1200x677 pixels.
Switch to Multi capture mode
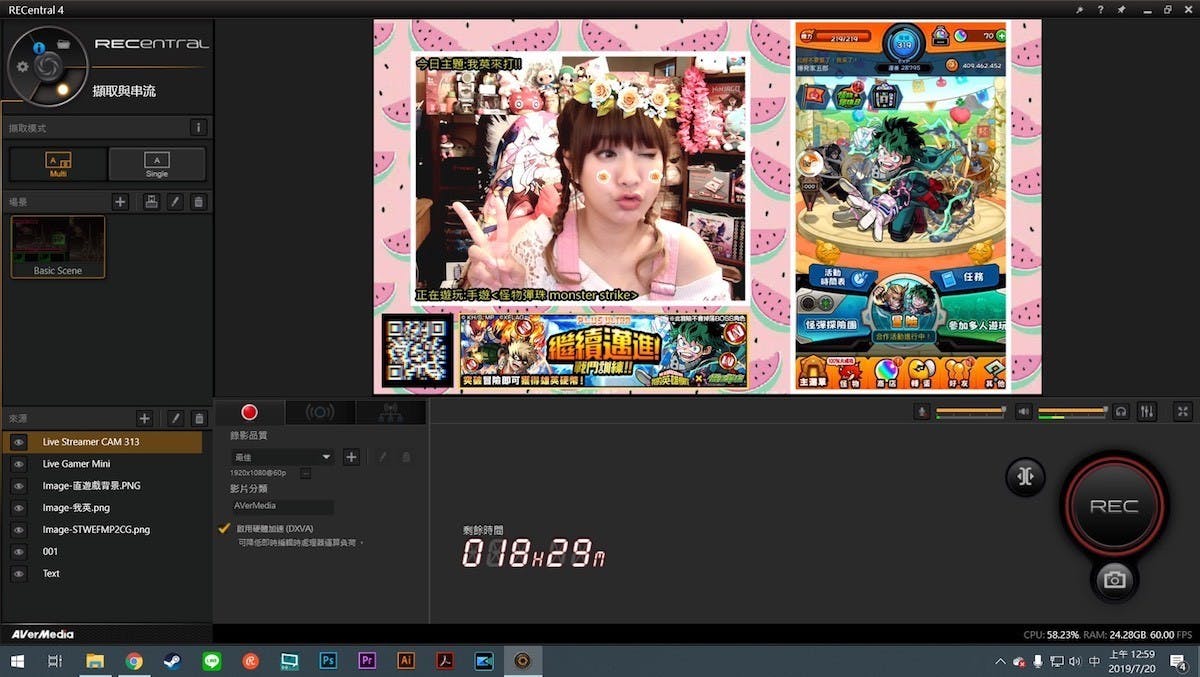[58, 164]
